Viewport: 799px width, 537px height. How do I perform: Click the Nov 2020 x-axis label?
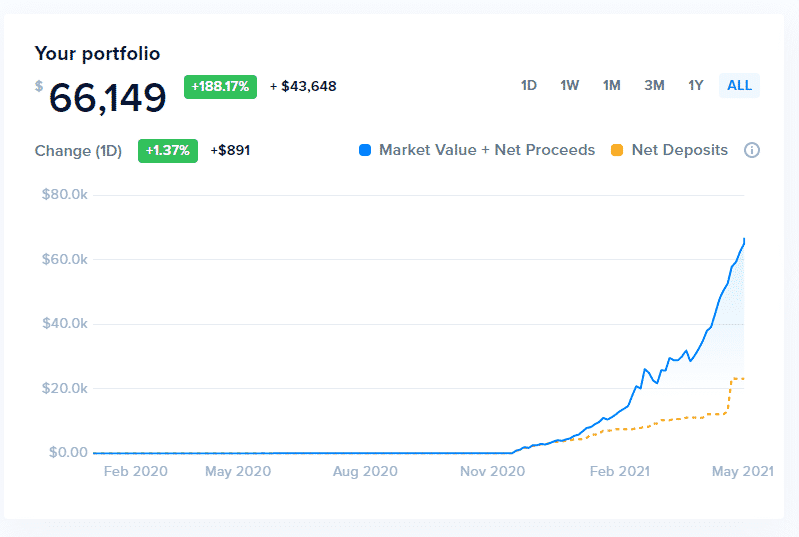point(491,471)
